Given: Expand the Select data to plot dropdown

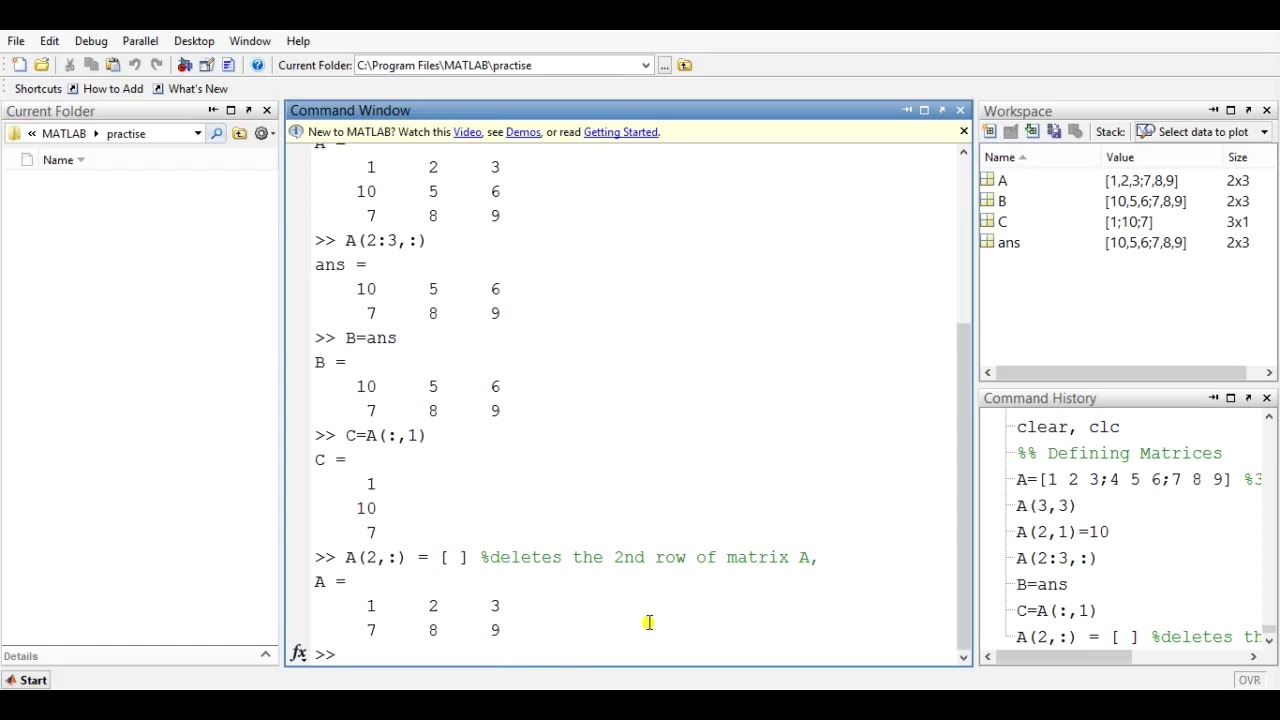Looking at the screenshot, I should (x=1264, y=132).
